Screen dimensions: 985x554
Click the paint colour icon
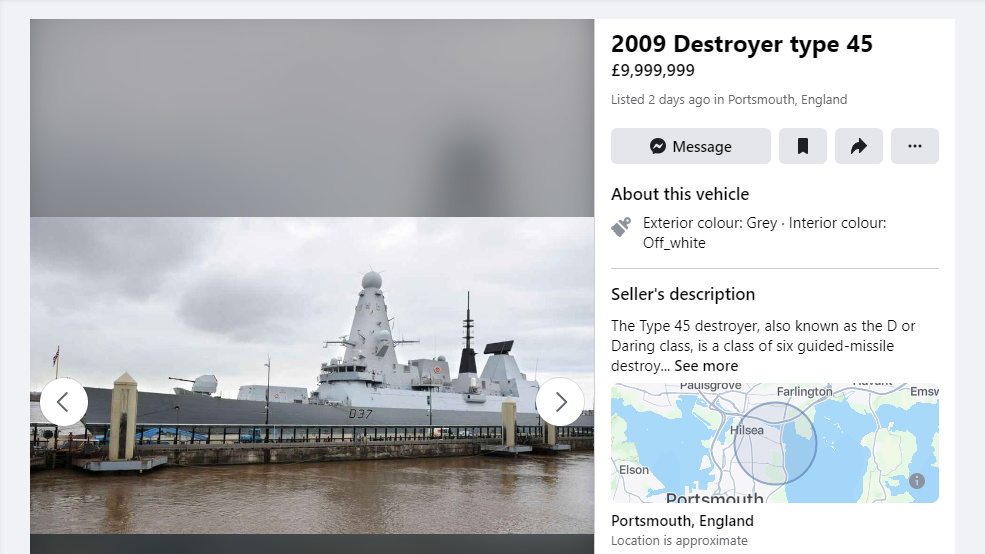point(621,227)
